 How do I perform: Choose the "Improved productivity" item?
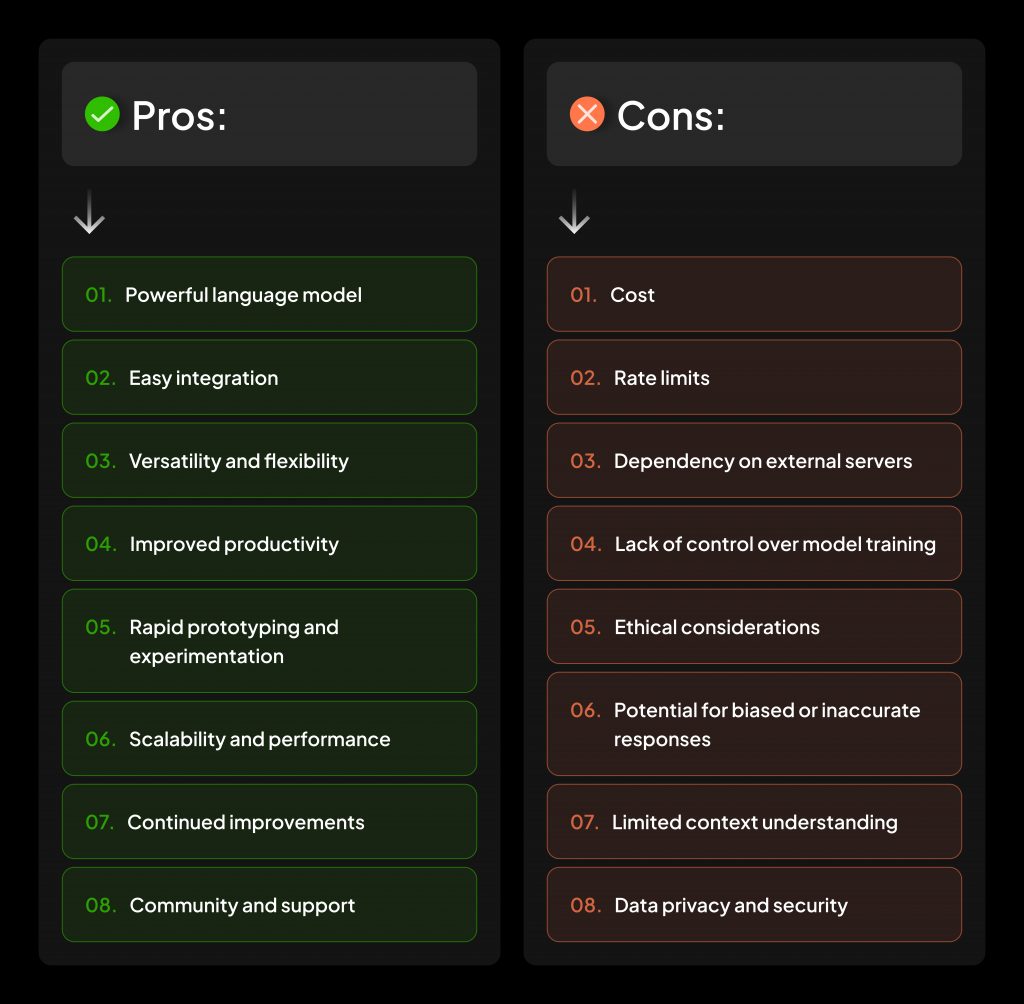[269, 544]
